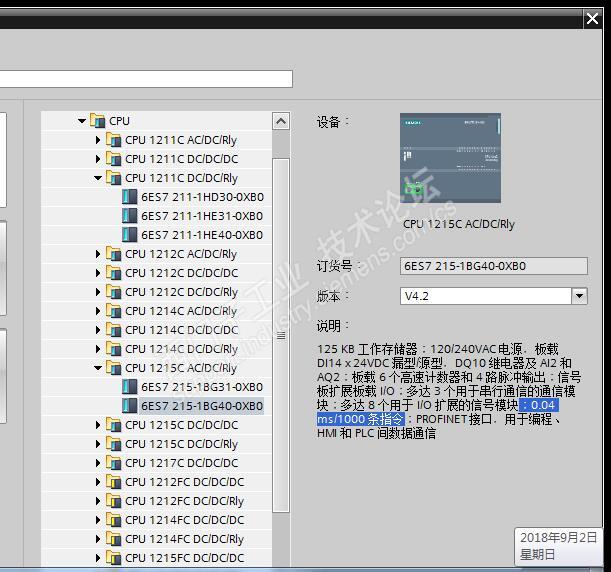The height and width of the screenshot is (572, 611).
Task: Click the device tree vertical scrollbar thumb
Action: pyautogui.click(x=281, y=335)
